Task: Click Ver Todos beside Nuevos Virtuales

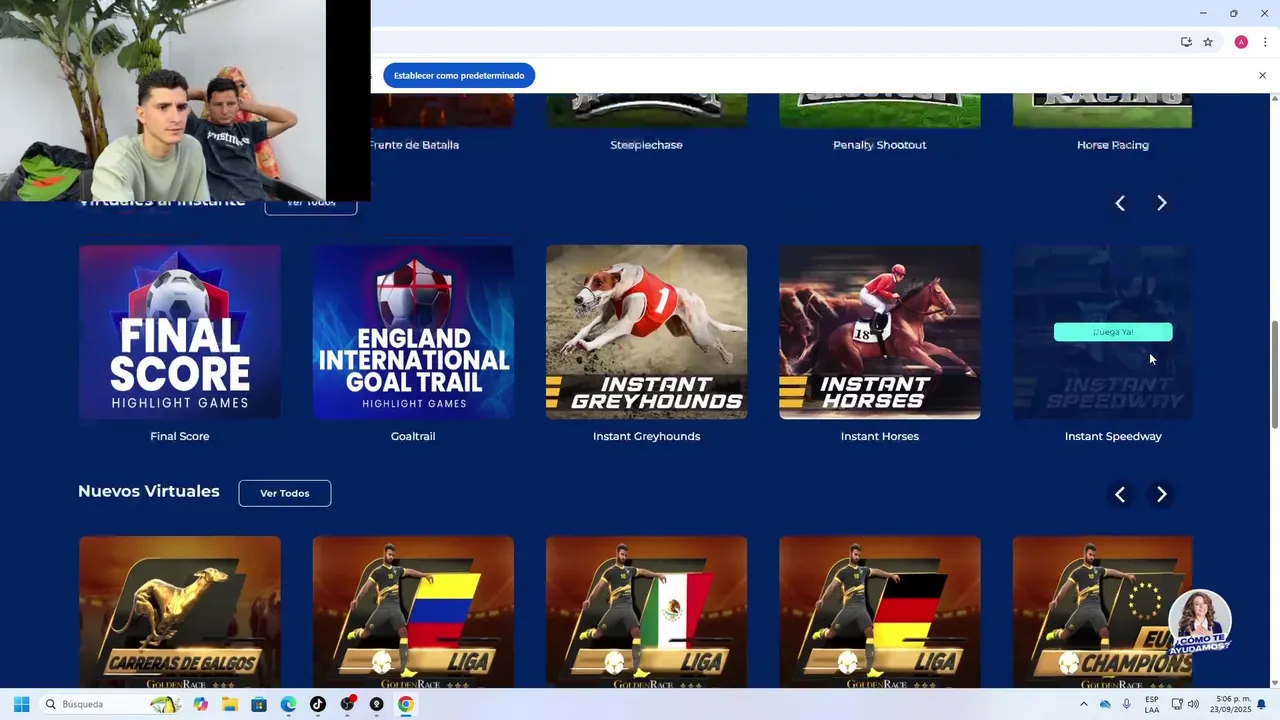Action: pos(285,493)
